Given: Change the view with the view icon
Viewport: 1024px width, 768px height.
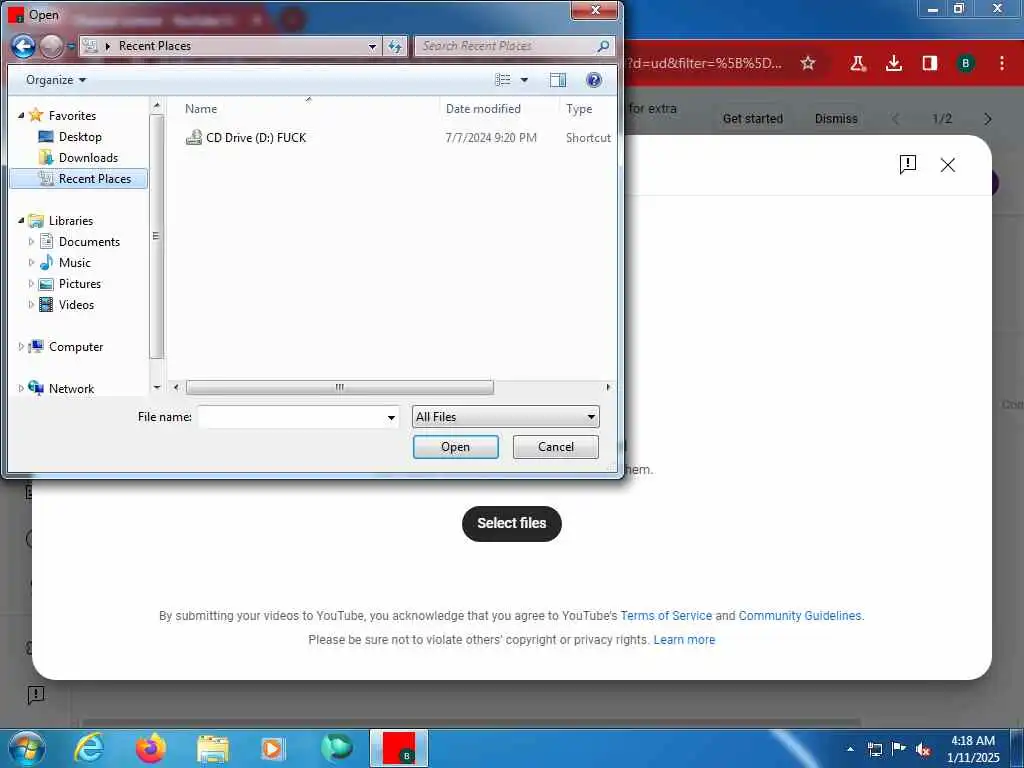Looking at the screenshot, I should pos(502,80).
